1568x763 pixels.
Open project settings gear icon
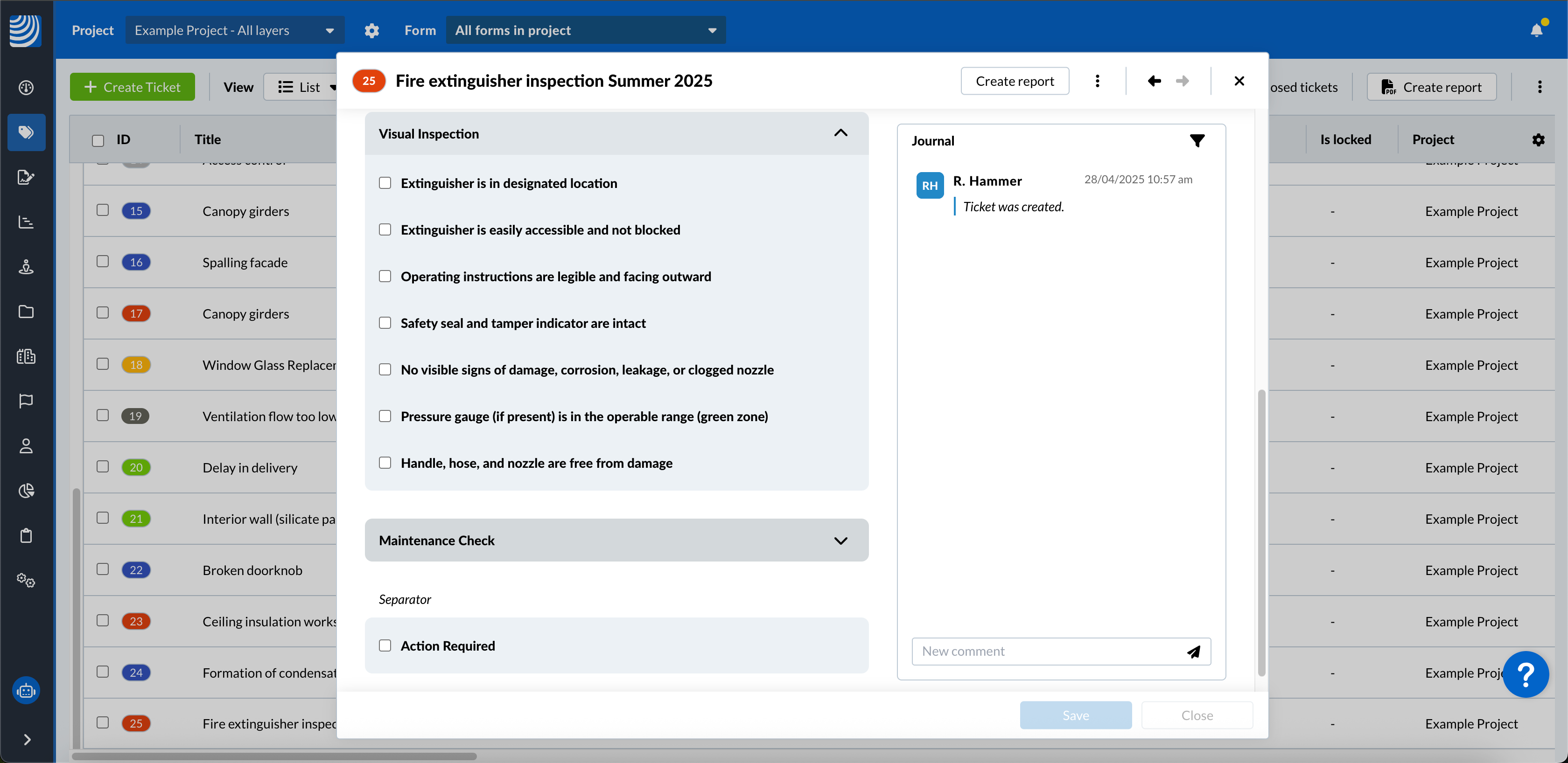click(371, 30)
